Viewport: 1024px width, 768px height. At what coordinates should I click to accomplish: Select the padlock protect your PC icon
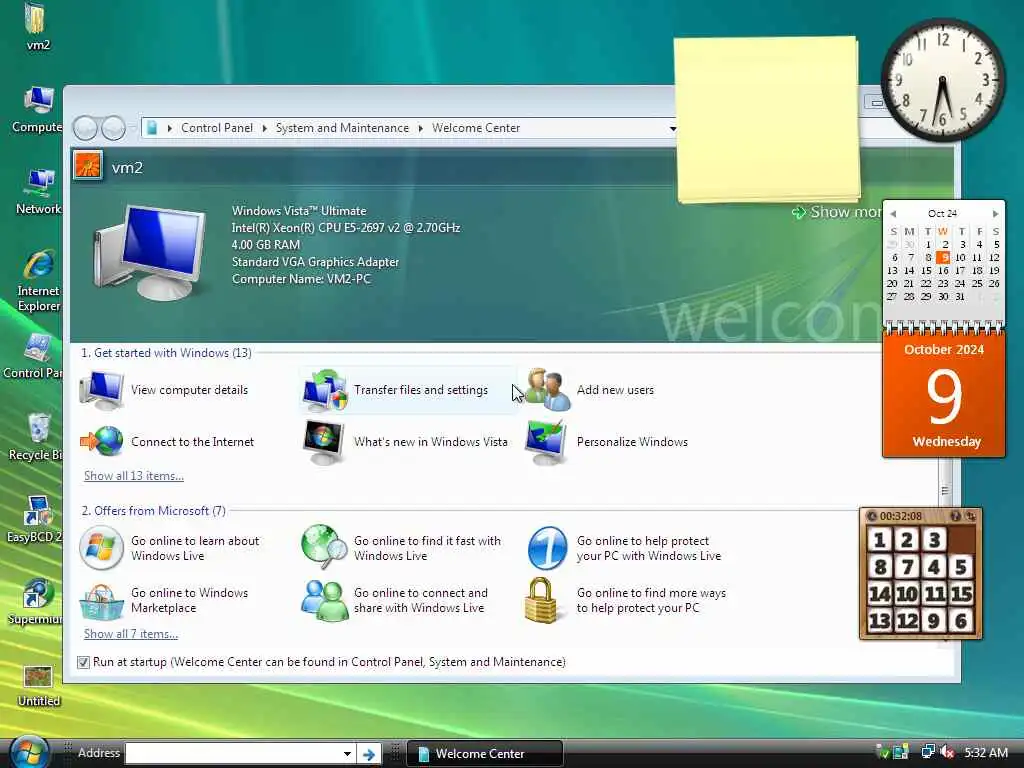[x=541, y=600]
